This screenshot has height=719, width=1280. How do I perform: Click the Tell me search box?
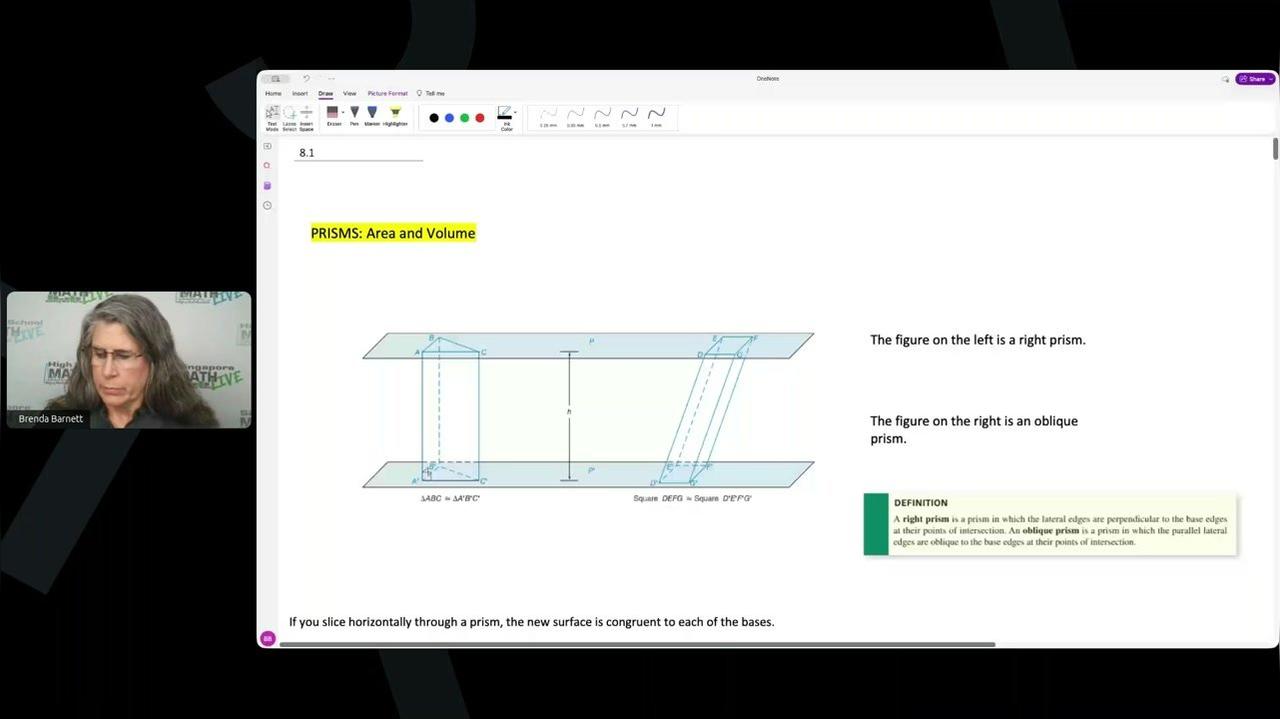coord(432,93)
